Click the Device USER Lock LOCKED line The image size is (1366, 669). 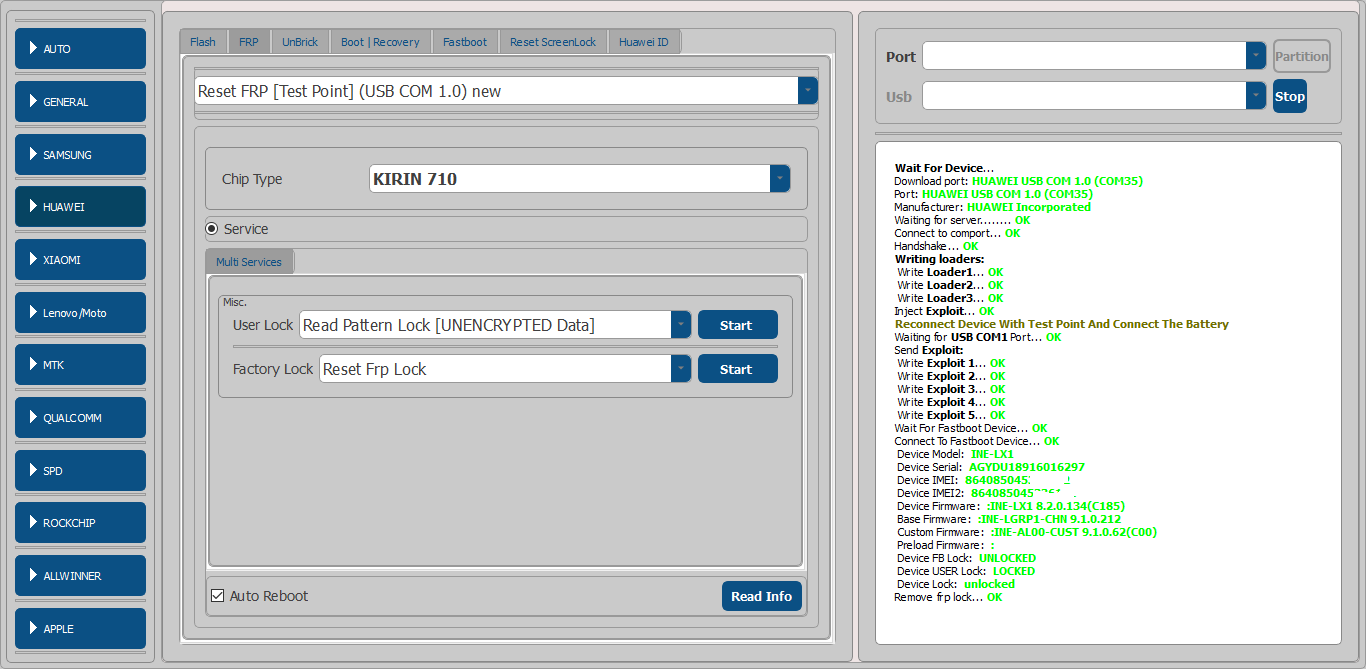click(966, 571)
